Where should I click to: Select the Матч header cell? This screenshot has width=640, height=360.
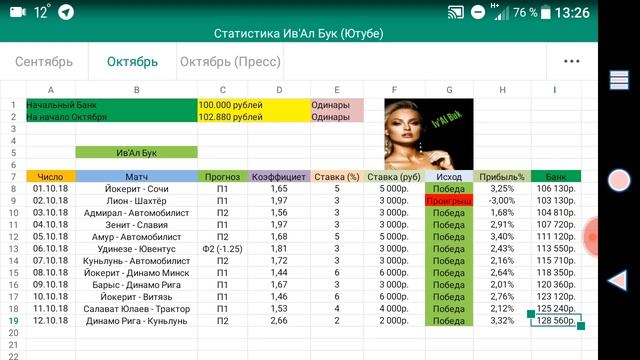(136, 177)
